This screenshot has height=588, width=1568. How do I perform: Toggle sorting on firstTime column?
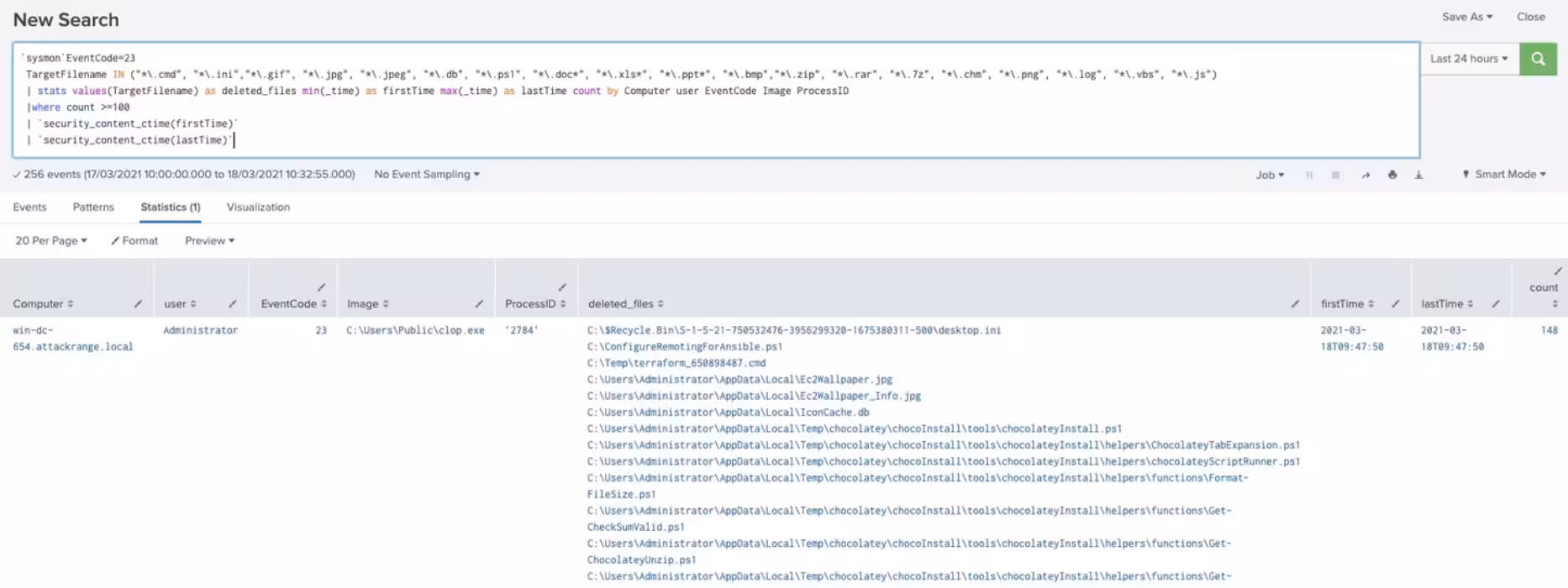[x=1346, y=304]
